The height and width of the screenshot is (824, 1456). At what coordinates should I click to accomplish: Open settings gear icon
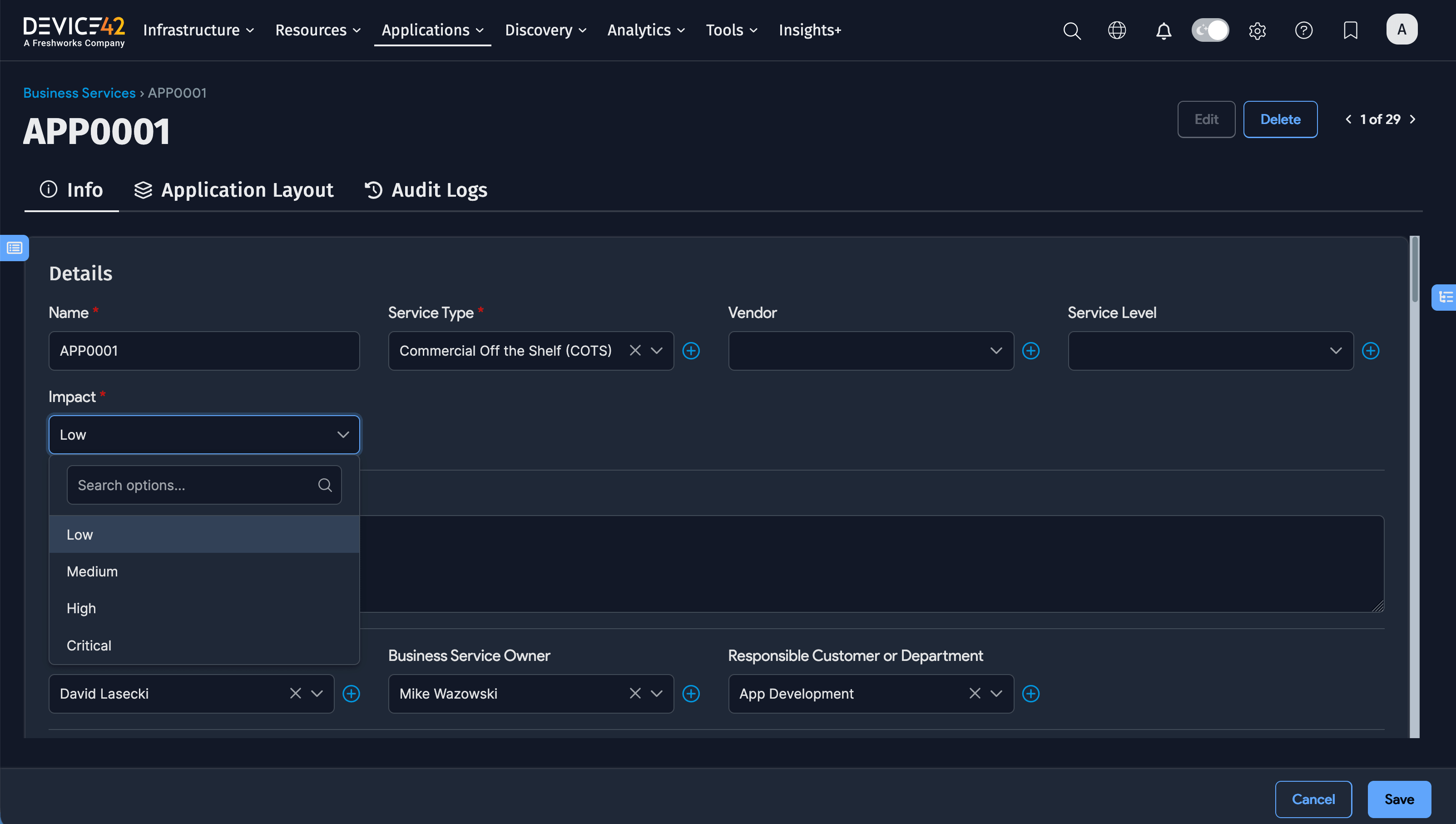point(1257,30)
